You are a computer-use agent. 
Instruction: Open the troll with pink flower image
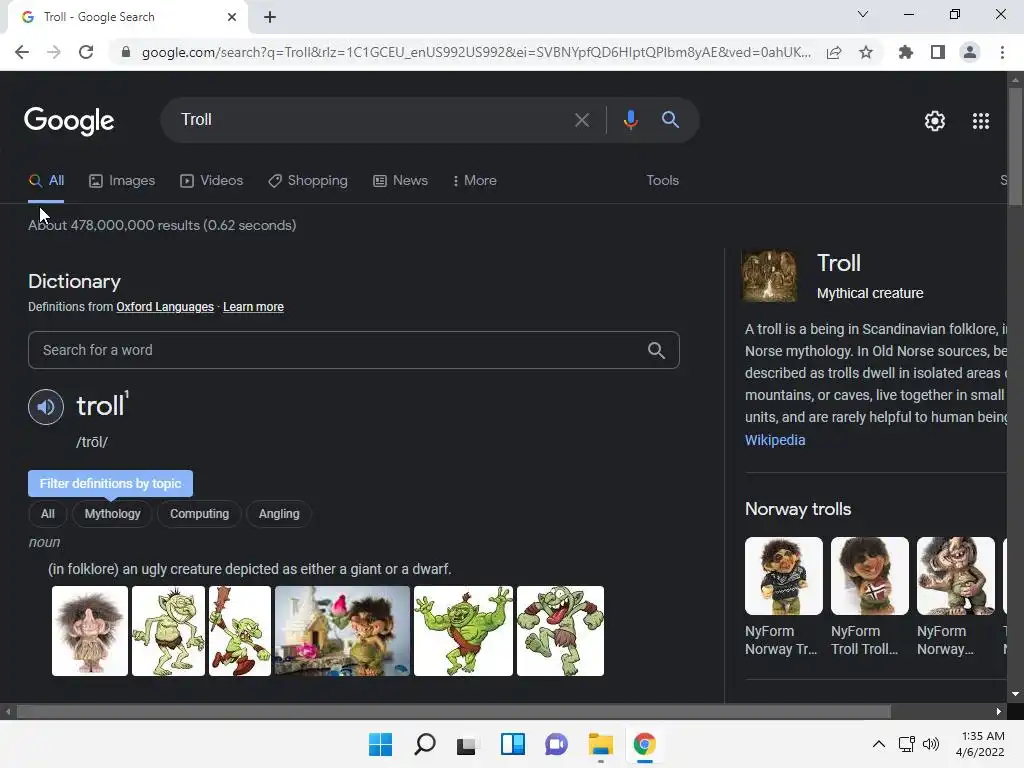tap(342, 631)
